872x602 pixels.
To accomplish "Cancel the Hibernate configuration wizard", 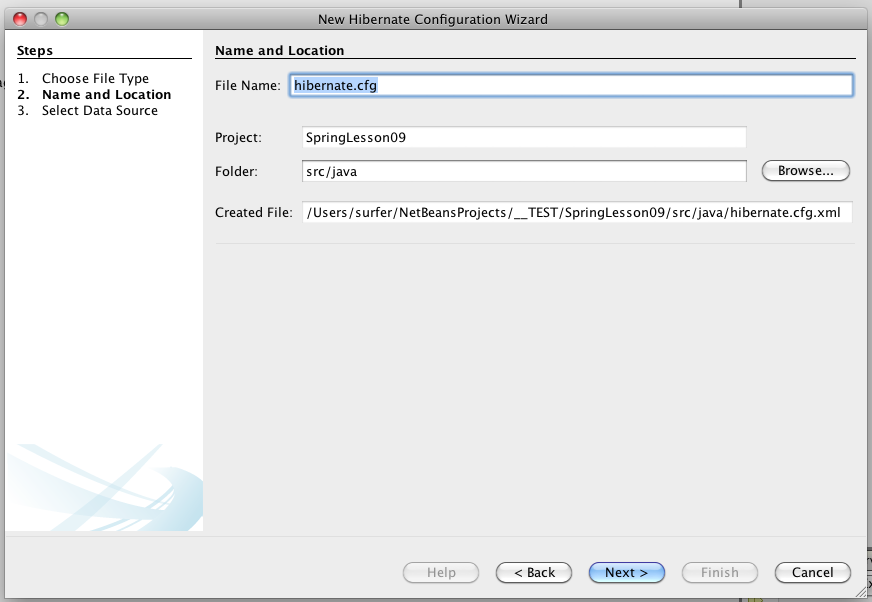I will pyautogui.click(x=812, y=573).
